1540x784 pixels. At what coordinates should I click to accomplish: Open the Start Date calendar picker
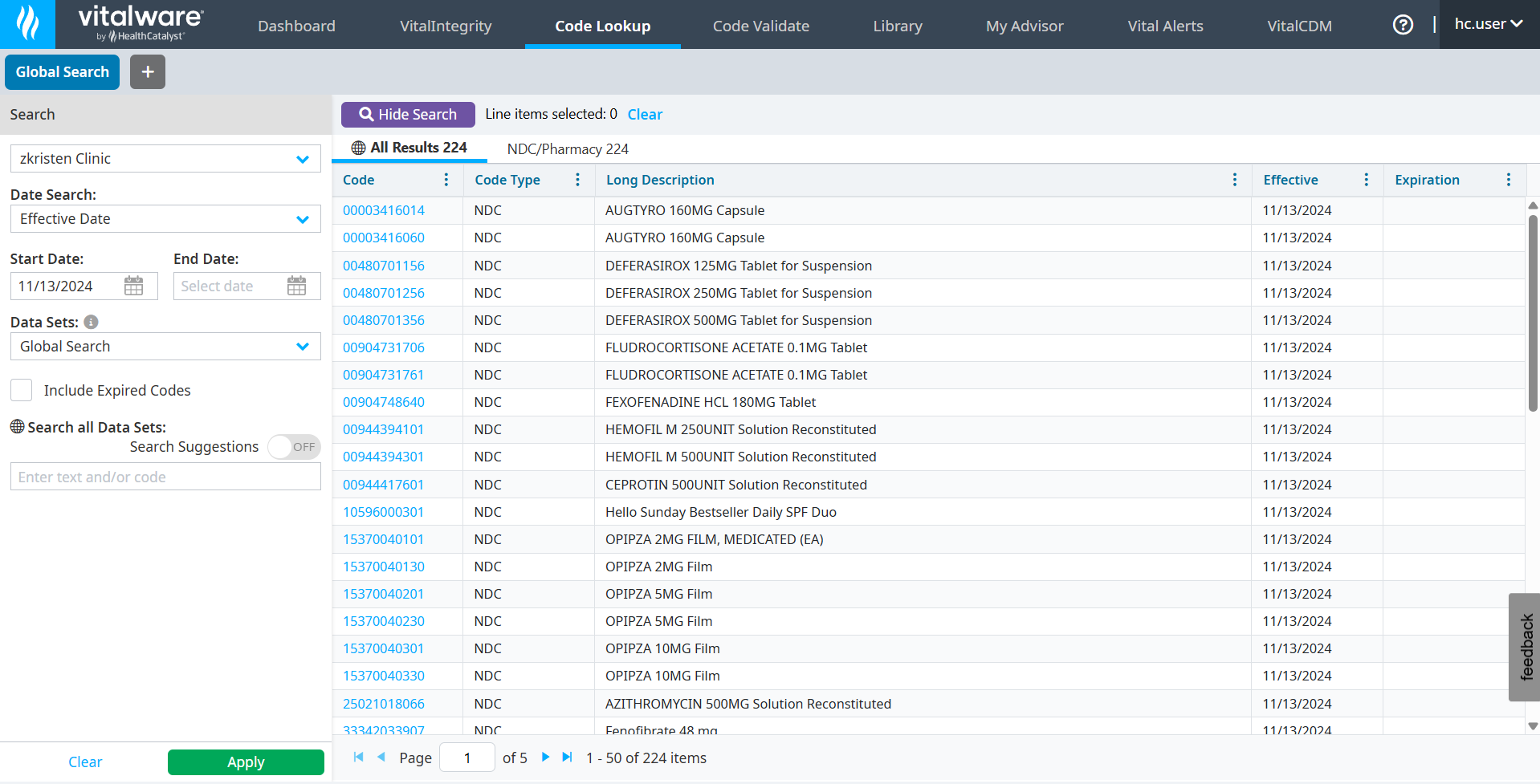[134, 286]
